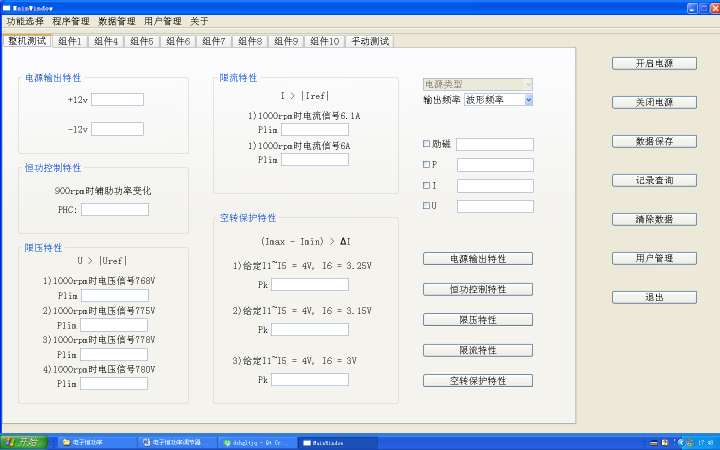
Task: Click the MainWindow title bar icon
Action: coord(7,6)
